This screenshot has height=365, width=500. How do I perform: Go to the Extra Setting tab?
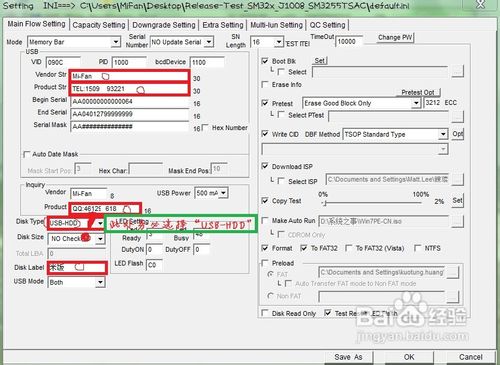pyautogui.click(x=223, y=25)
